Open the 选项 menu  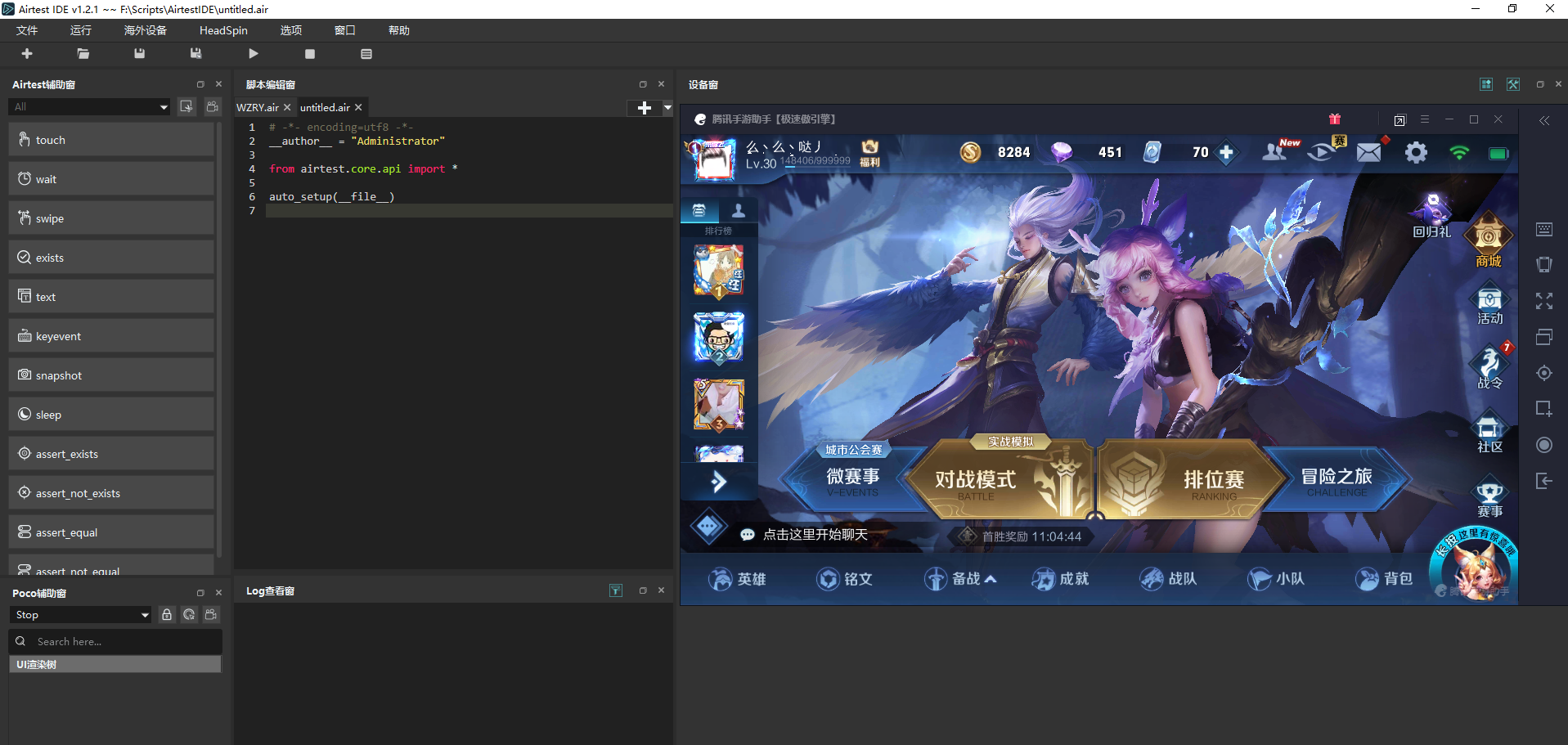(x=291, y=30)
